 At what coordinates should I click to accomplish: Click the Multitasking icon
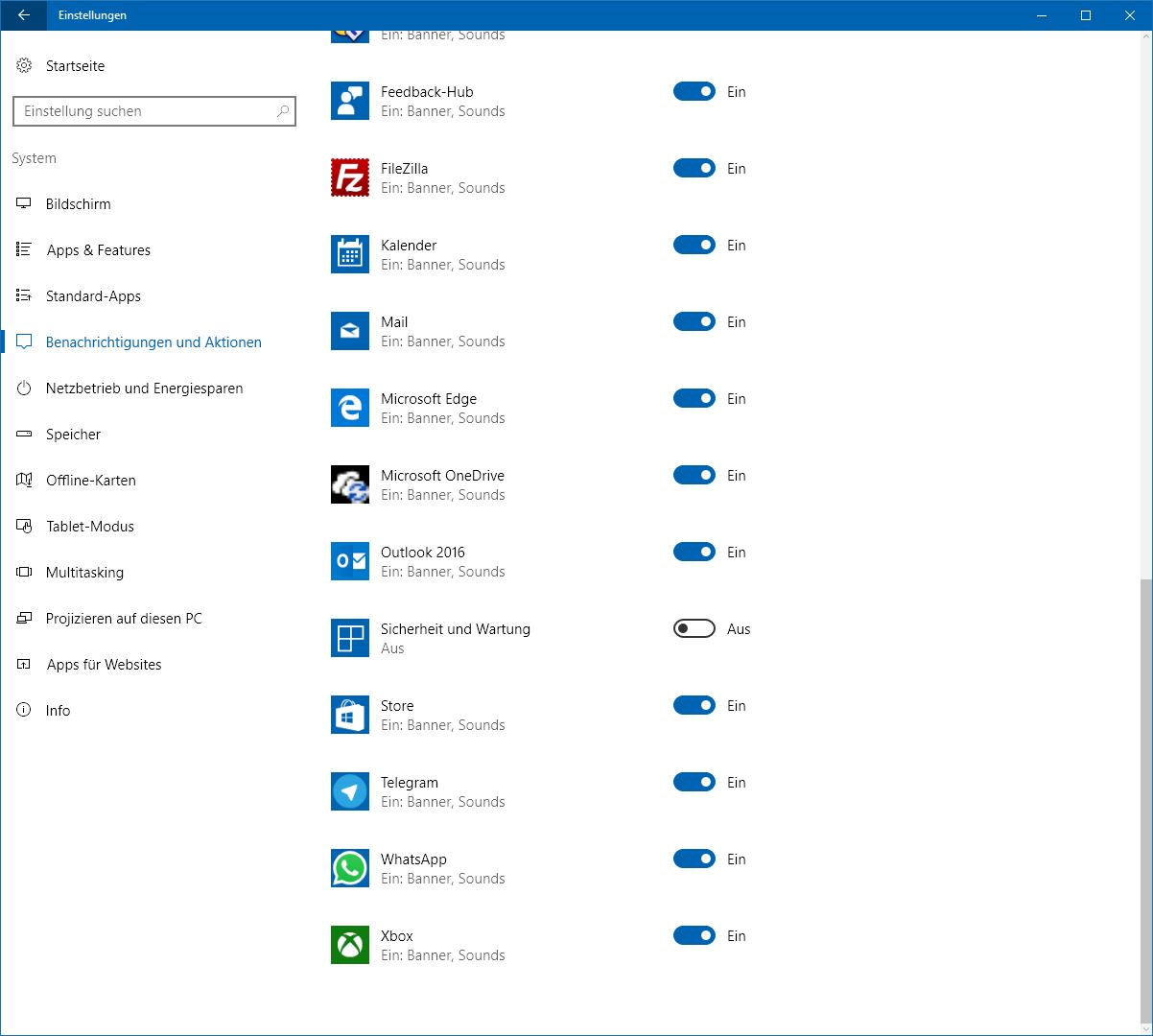24,573
